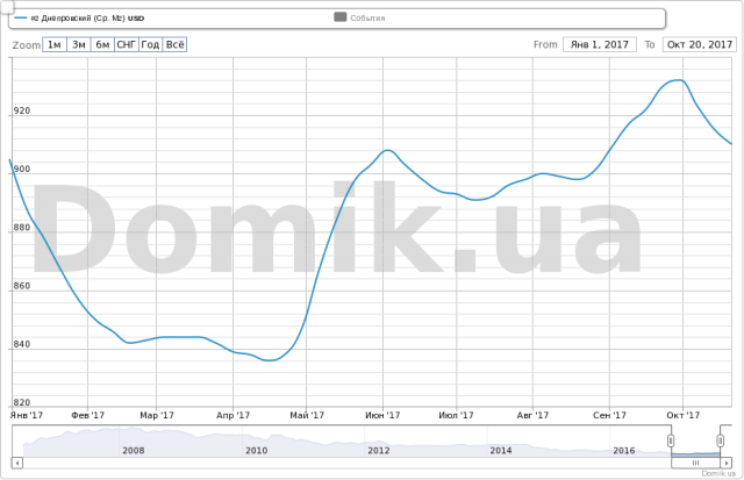Click the 2016 label in navigator timeline
744x480 pixels.
(624, 450)
